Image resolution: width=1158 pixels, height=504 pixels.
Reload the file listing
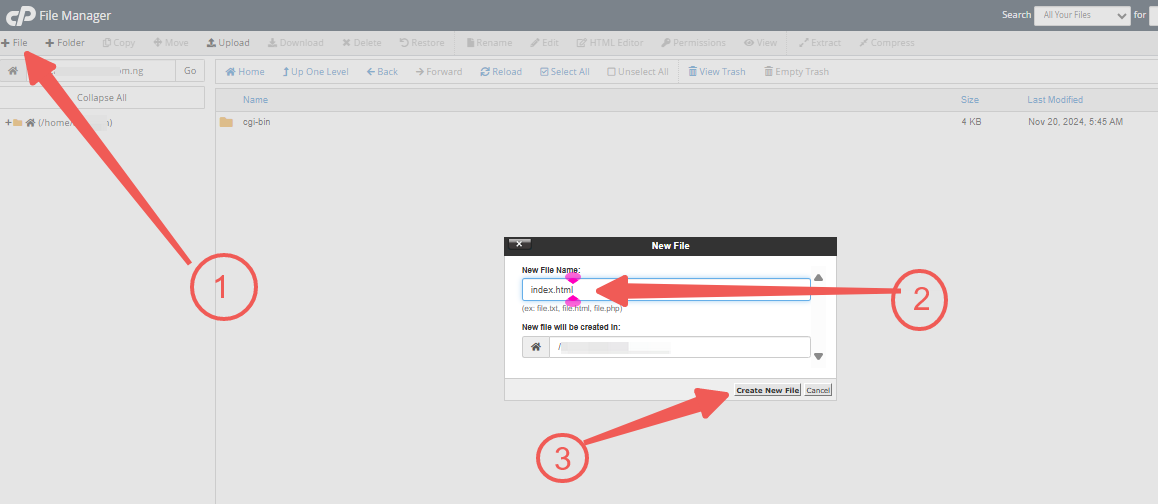(x=501, y=72)
